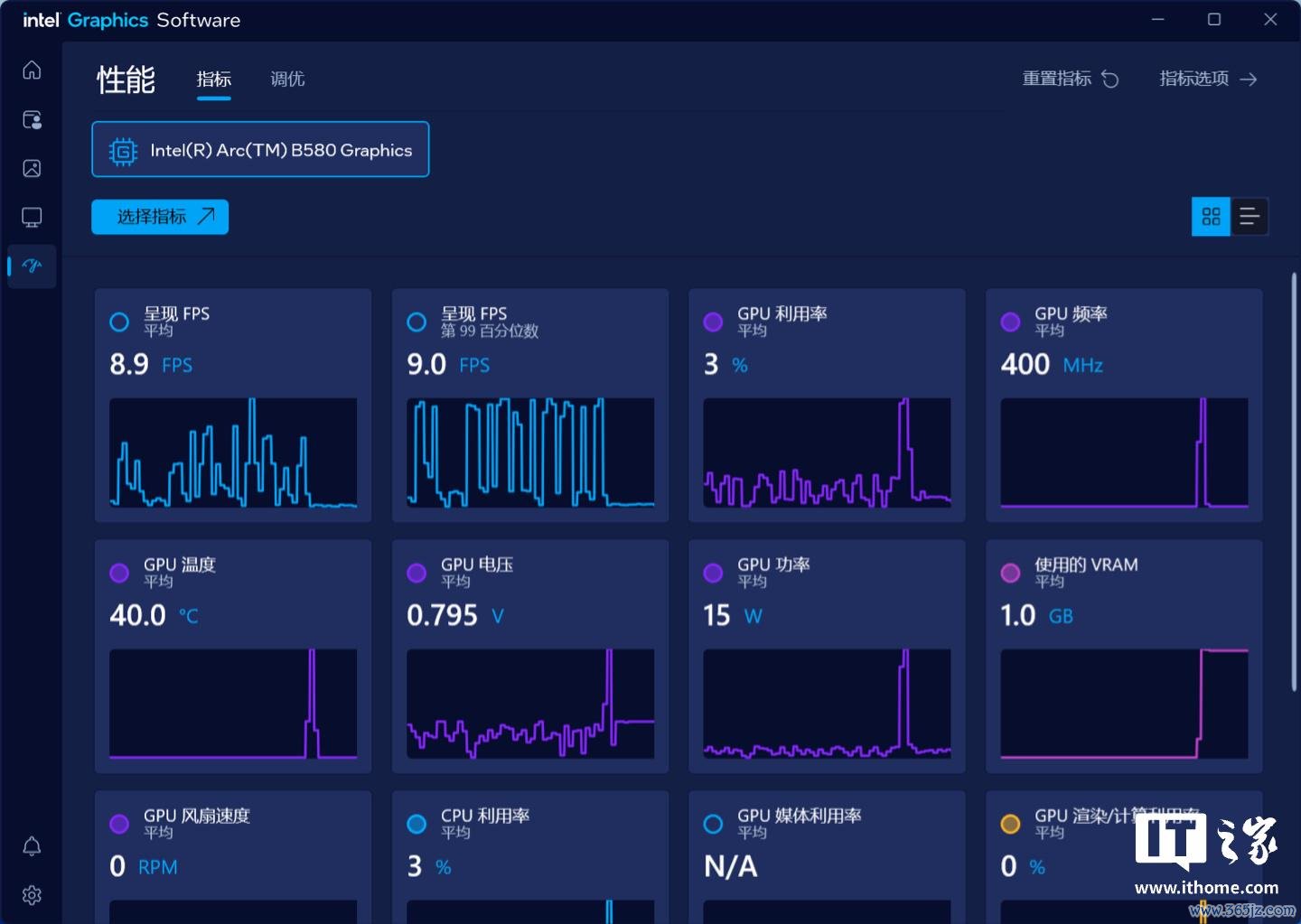Viewport: 1301px width, 924px height.
Task: Click color circle of GPU 功率 card
Action: (713, 573)
